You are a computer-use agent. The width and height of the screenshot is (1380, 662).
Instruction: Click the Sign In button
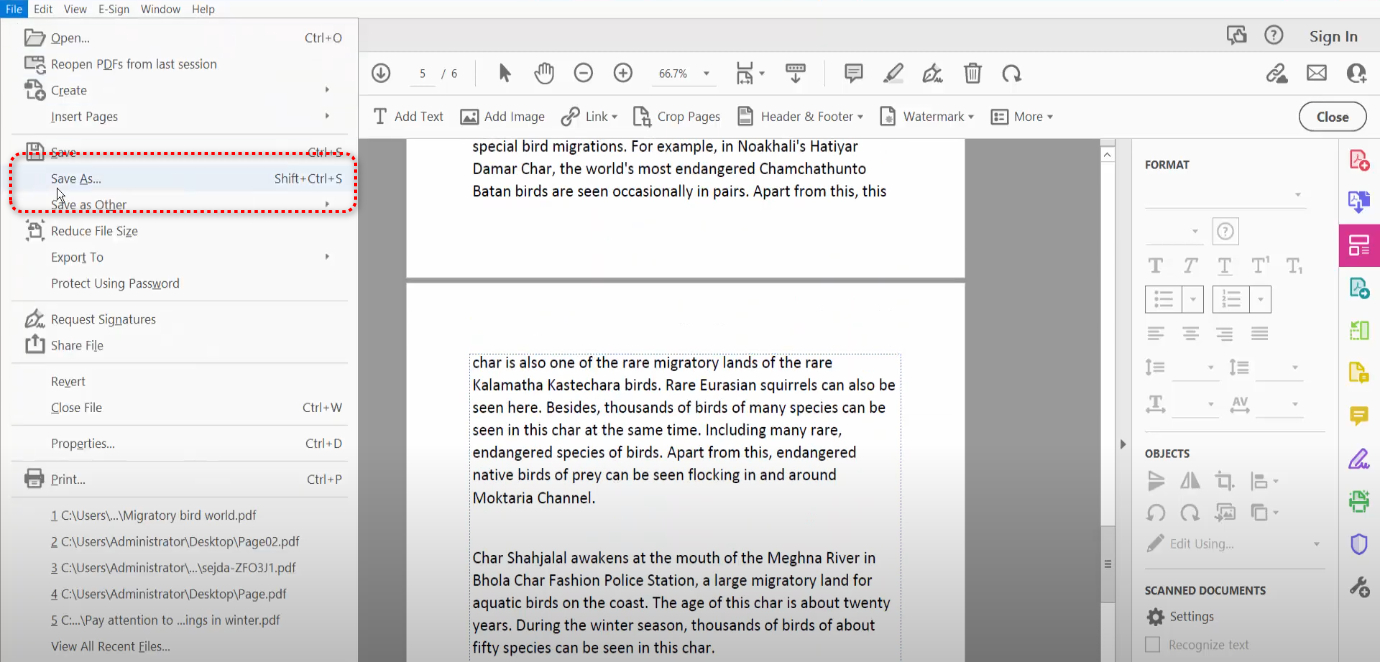tap(1333, 36)
